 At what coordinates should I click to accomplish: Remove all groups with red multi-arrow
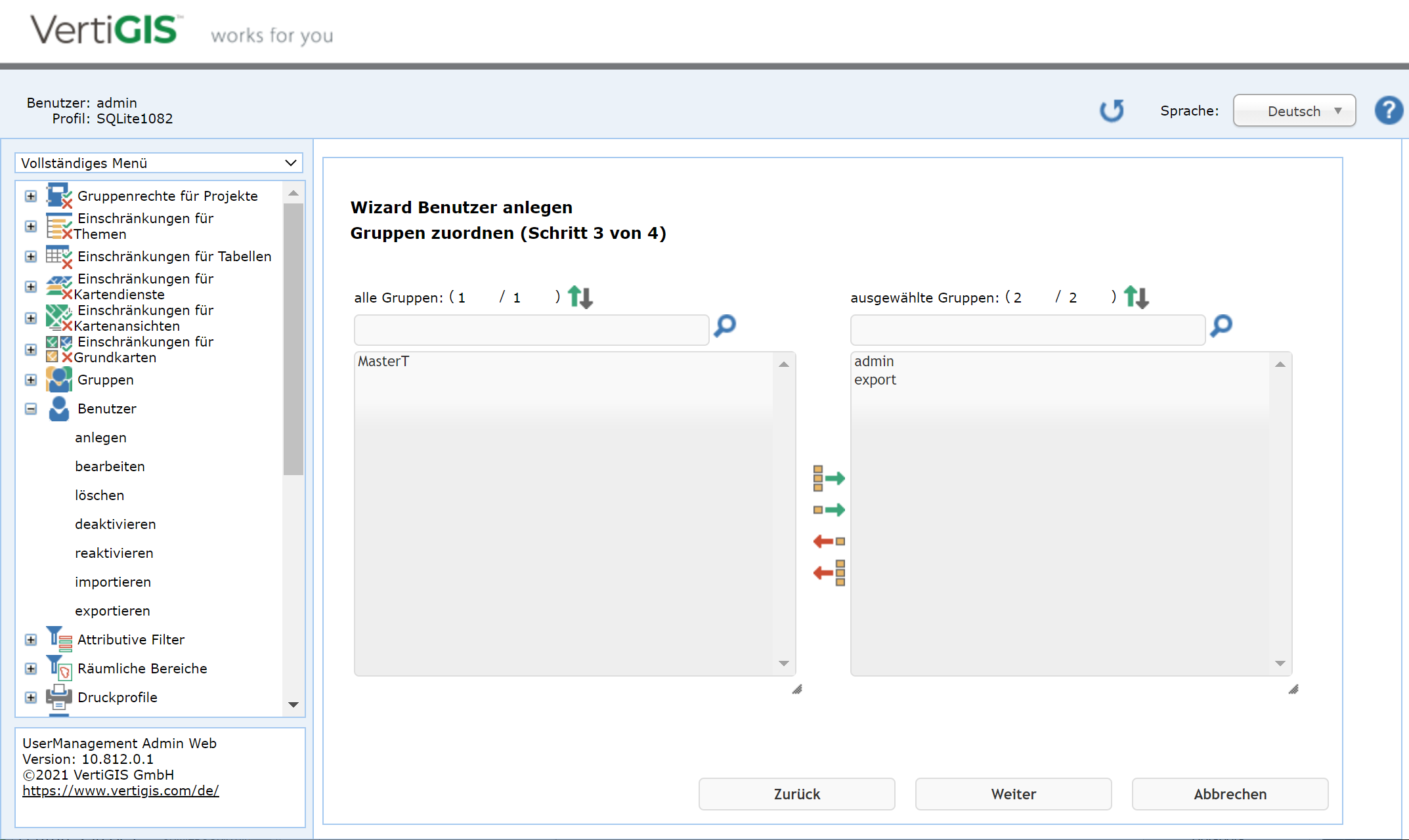click(x=829, y=573)
